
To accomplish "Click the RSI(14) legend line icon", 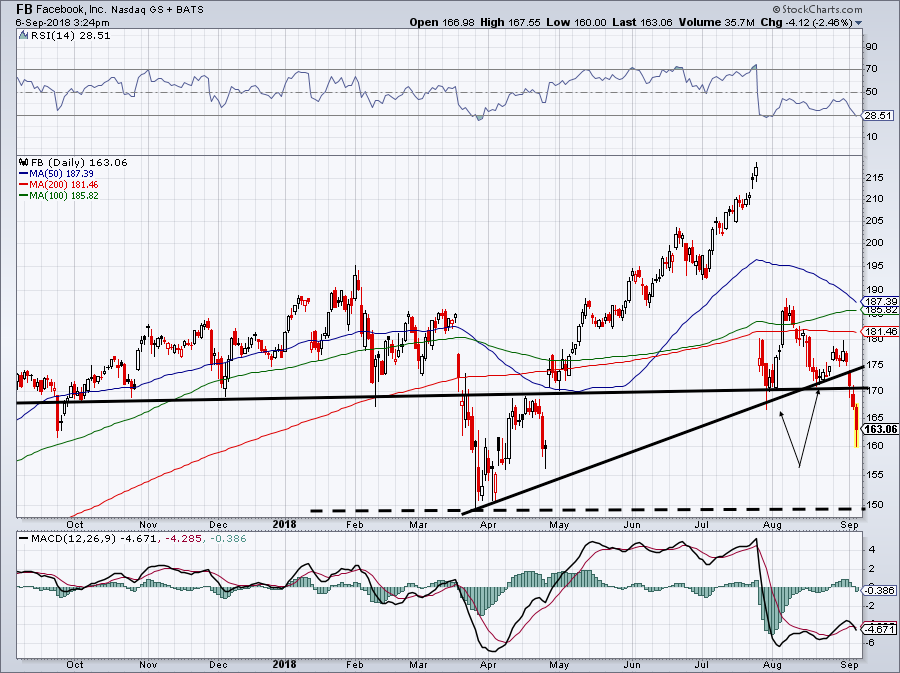I will [x=23, y=36].
